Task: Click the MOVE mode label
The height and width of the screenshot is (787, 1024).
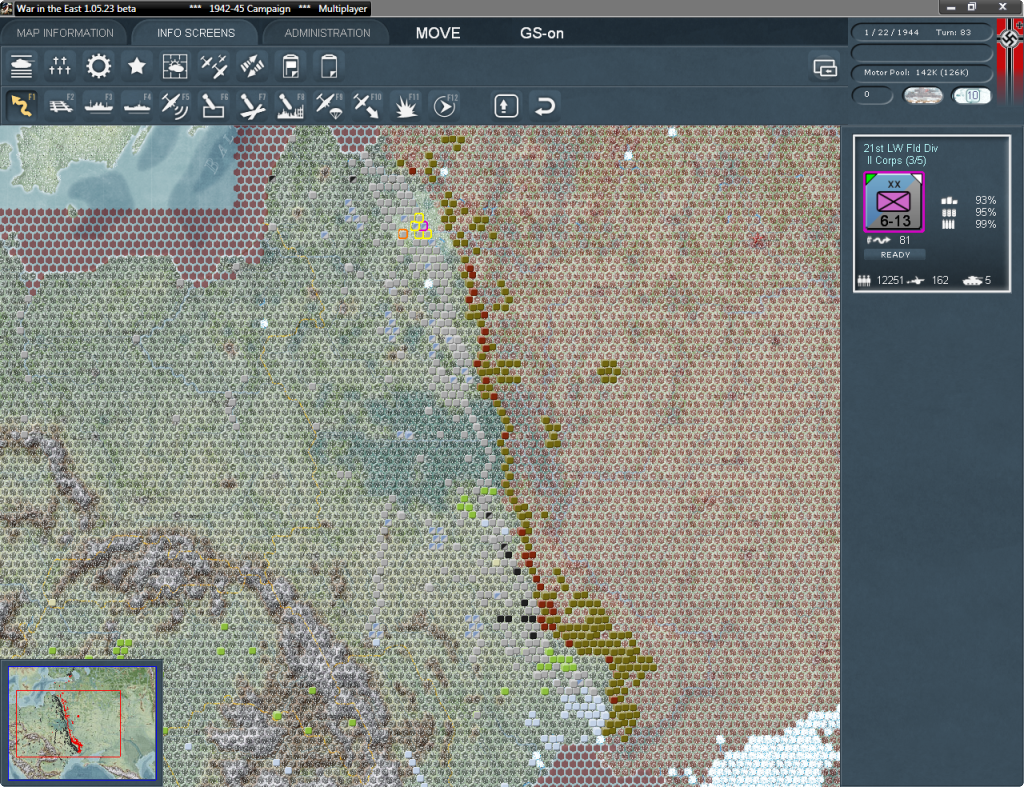Action: 438,33
